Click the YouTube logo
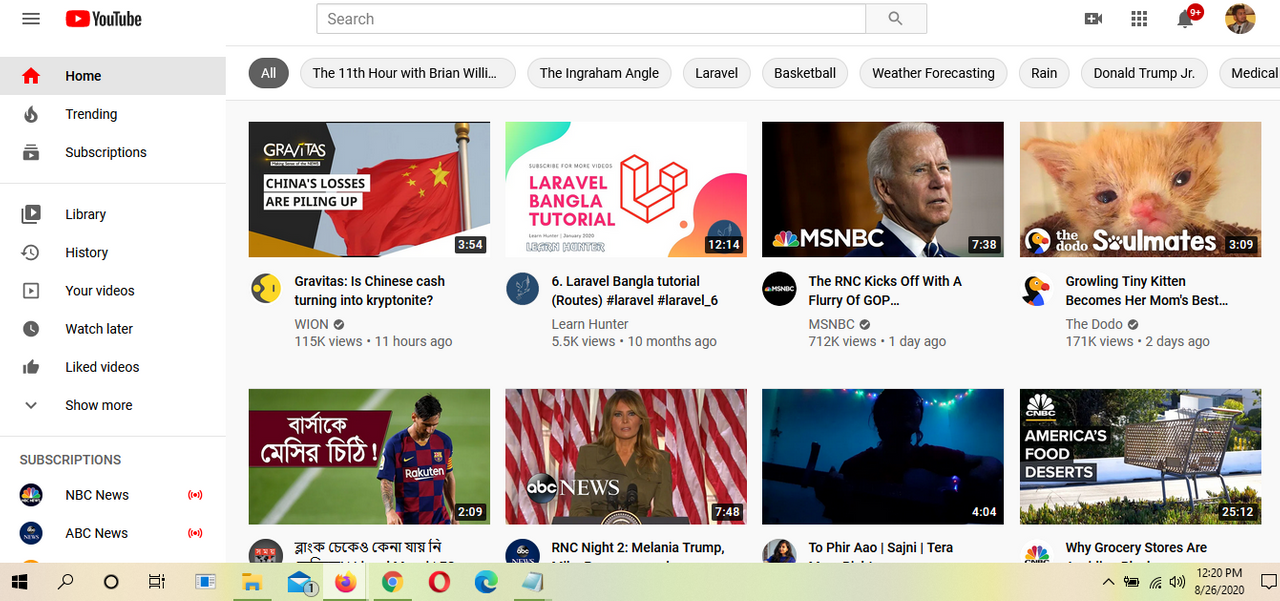This screenshot has width=1280, height=601. tap(104, 19)
